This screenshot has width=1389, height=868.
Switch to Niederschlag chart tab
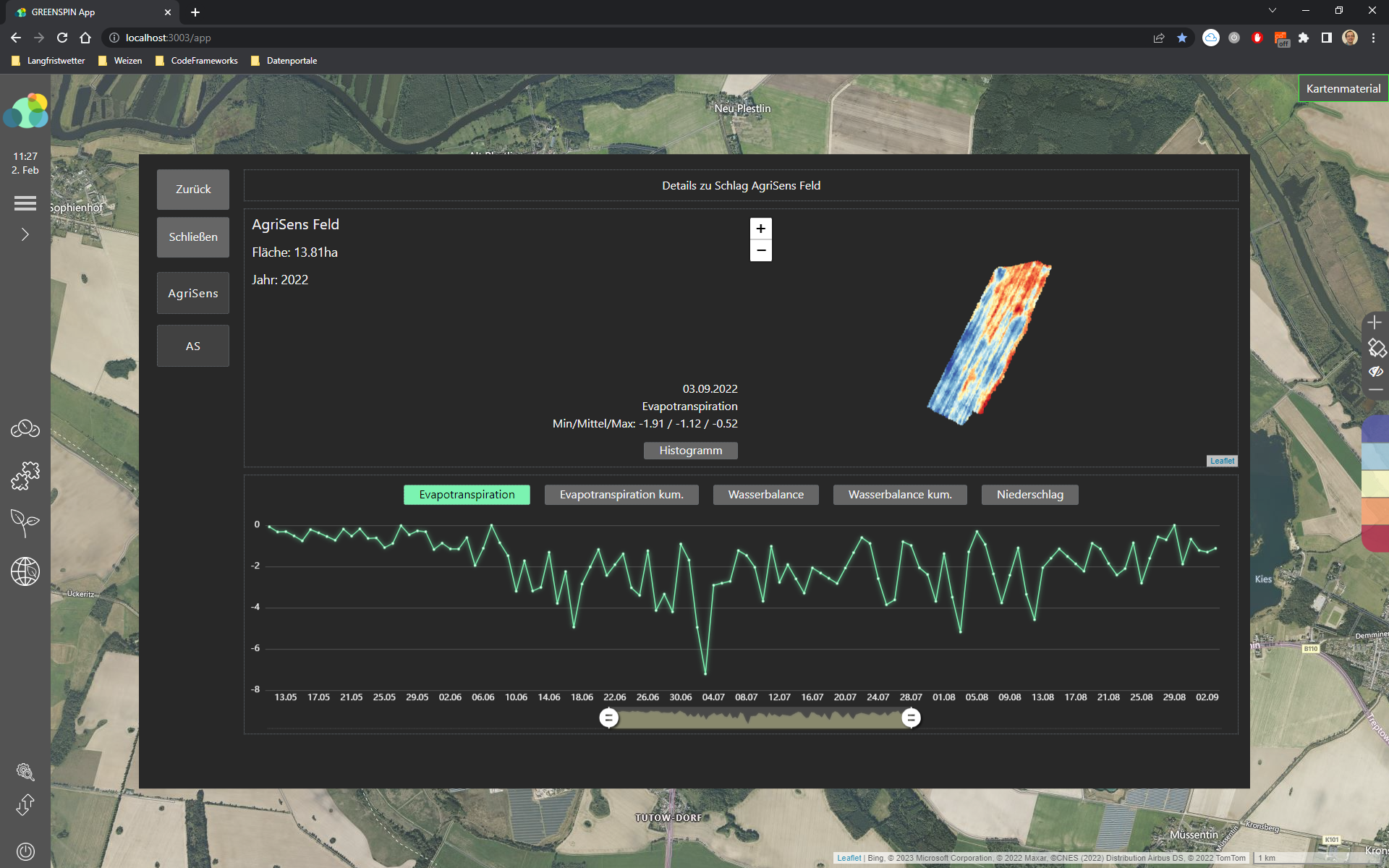point(1029,495)
